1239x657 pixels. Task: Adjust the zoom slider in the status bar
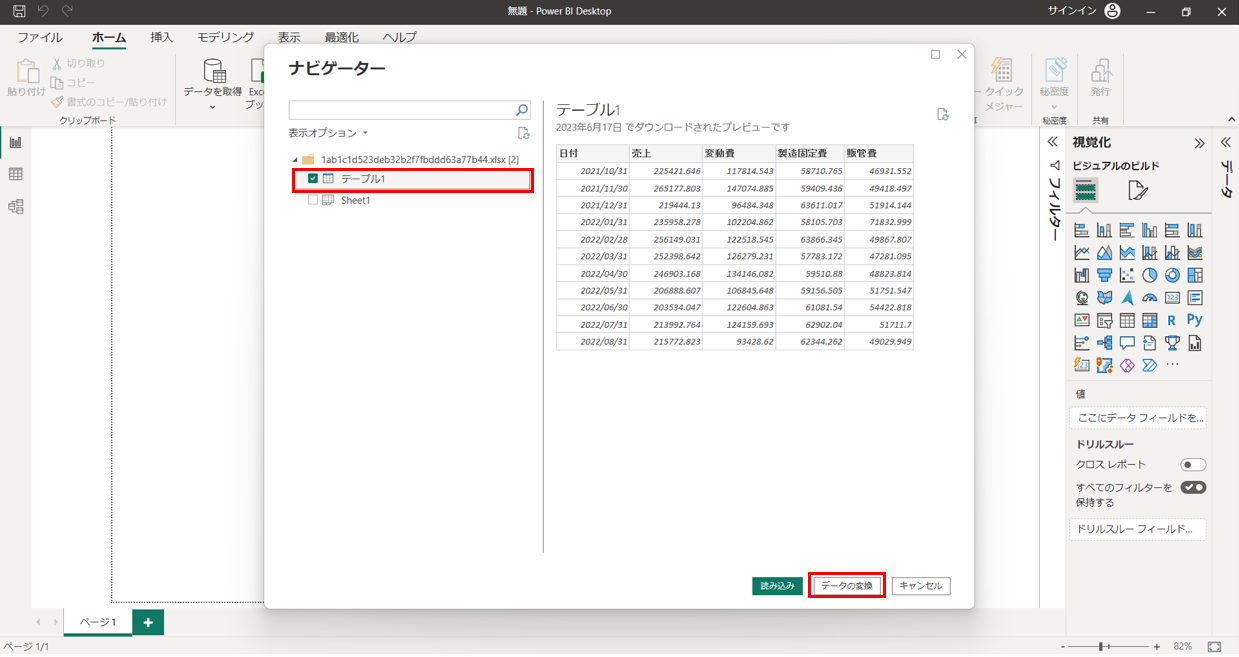(1101, 647)
